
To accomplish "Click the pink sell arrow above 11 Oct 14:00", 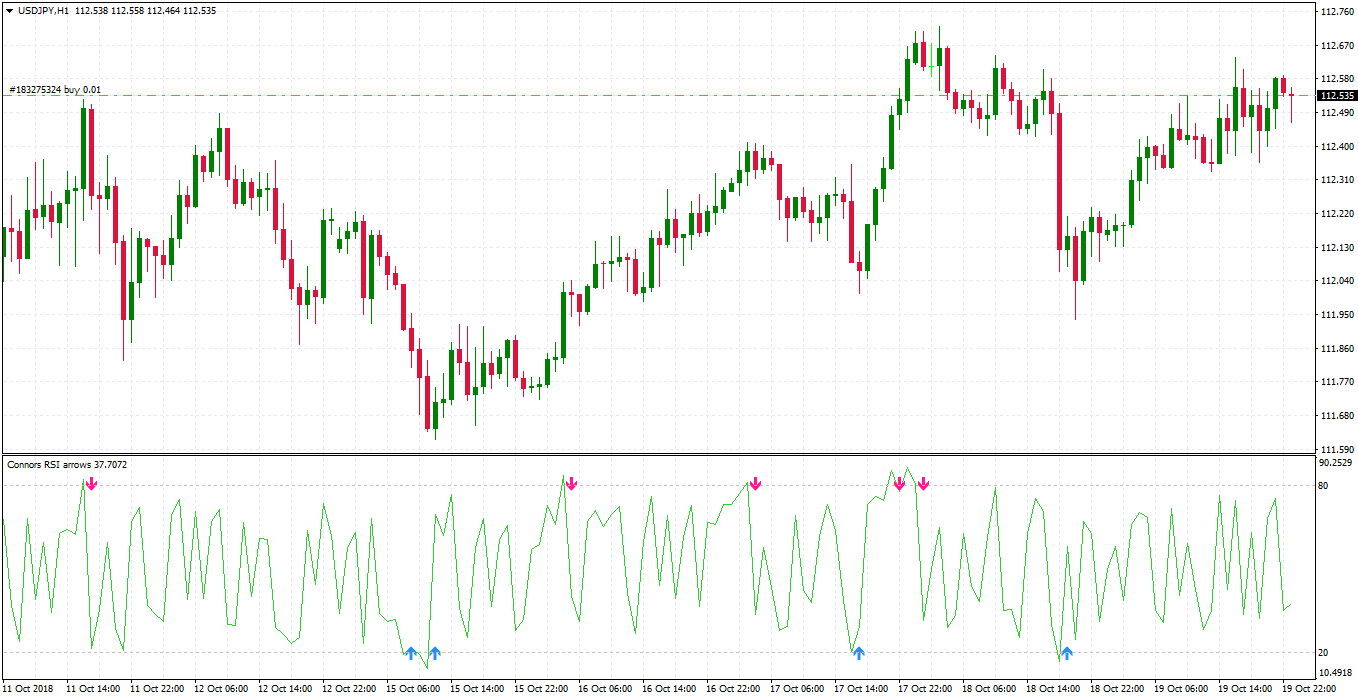I will tap(91, 484).
